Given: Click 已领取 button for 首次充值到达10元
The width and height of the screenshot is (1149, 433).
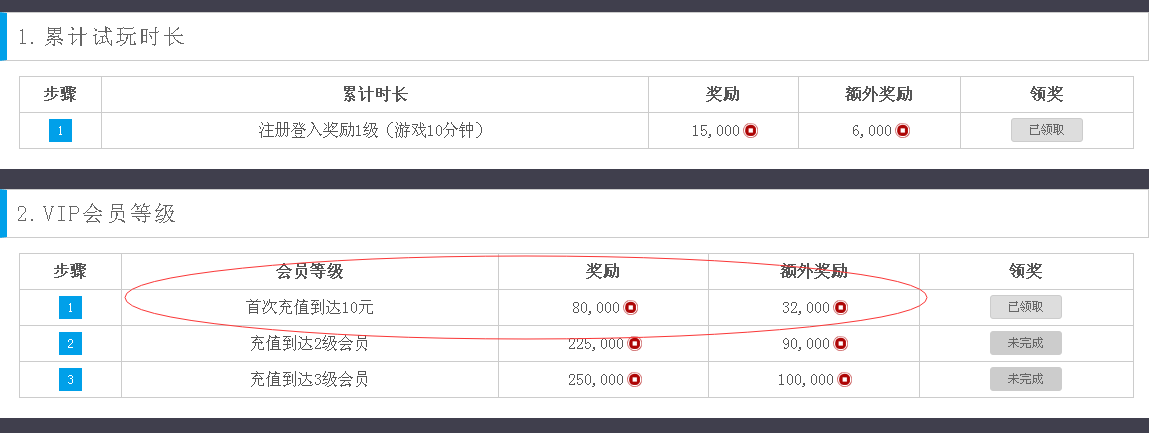Looking at the screenshot, I should pos(1025,307).
